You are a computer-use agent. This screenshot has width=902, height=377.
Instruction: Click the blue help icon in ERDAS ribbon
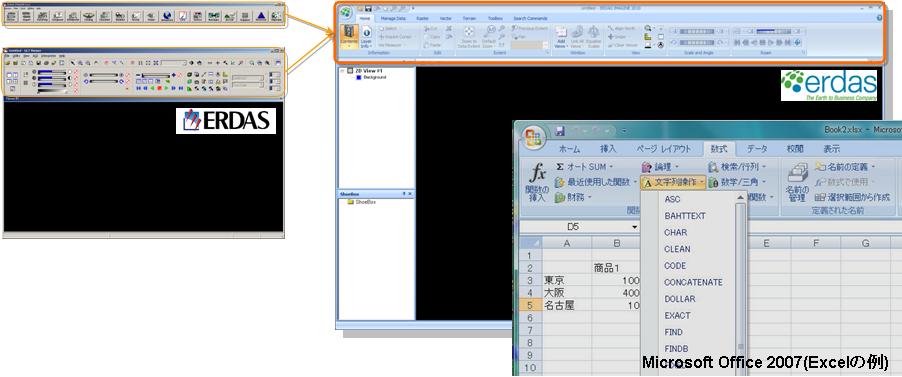tap(879, 18)
